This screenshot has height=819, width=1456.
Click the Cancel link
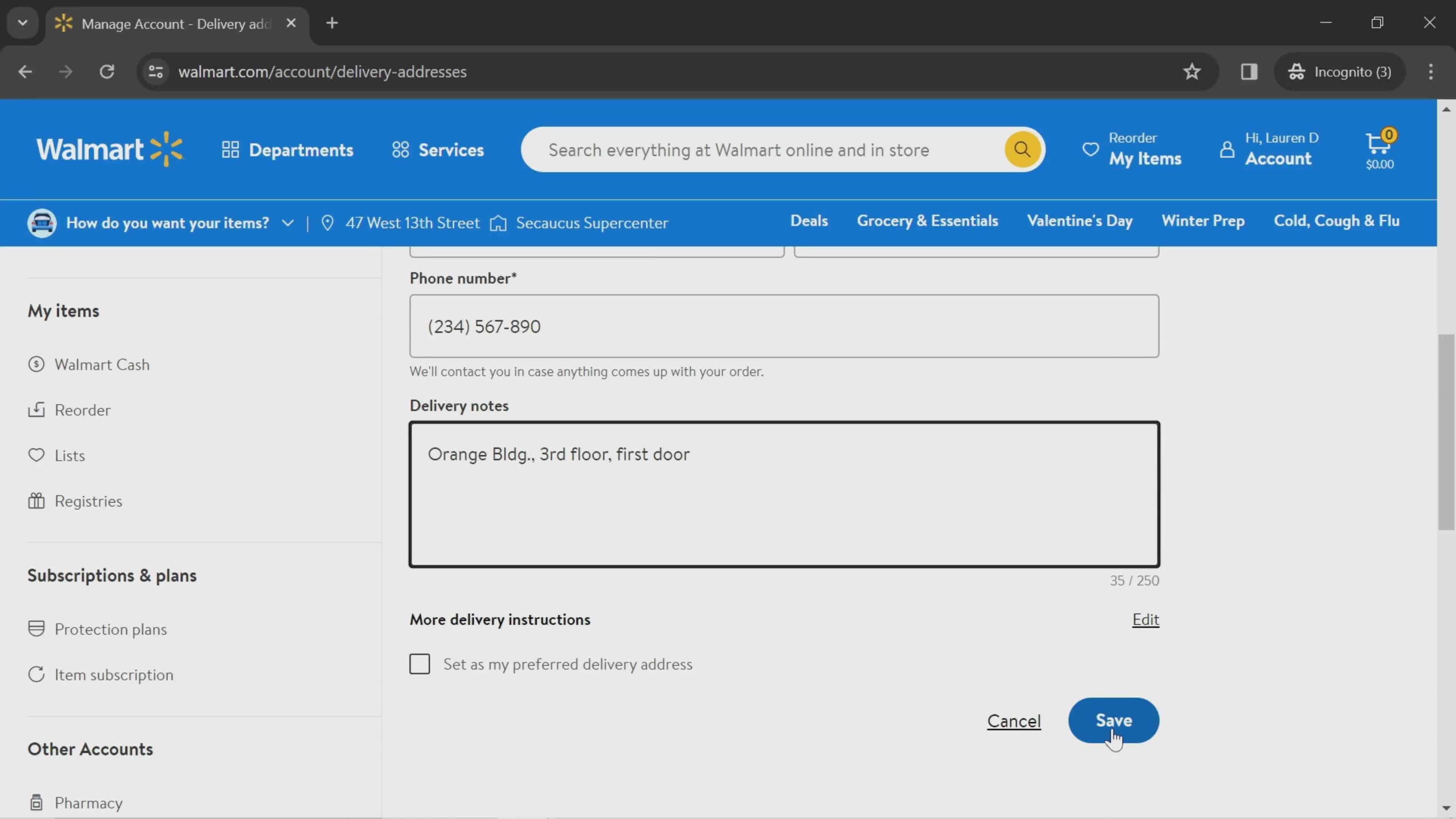1014,721
